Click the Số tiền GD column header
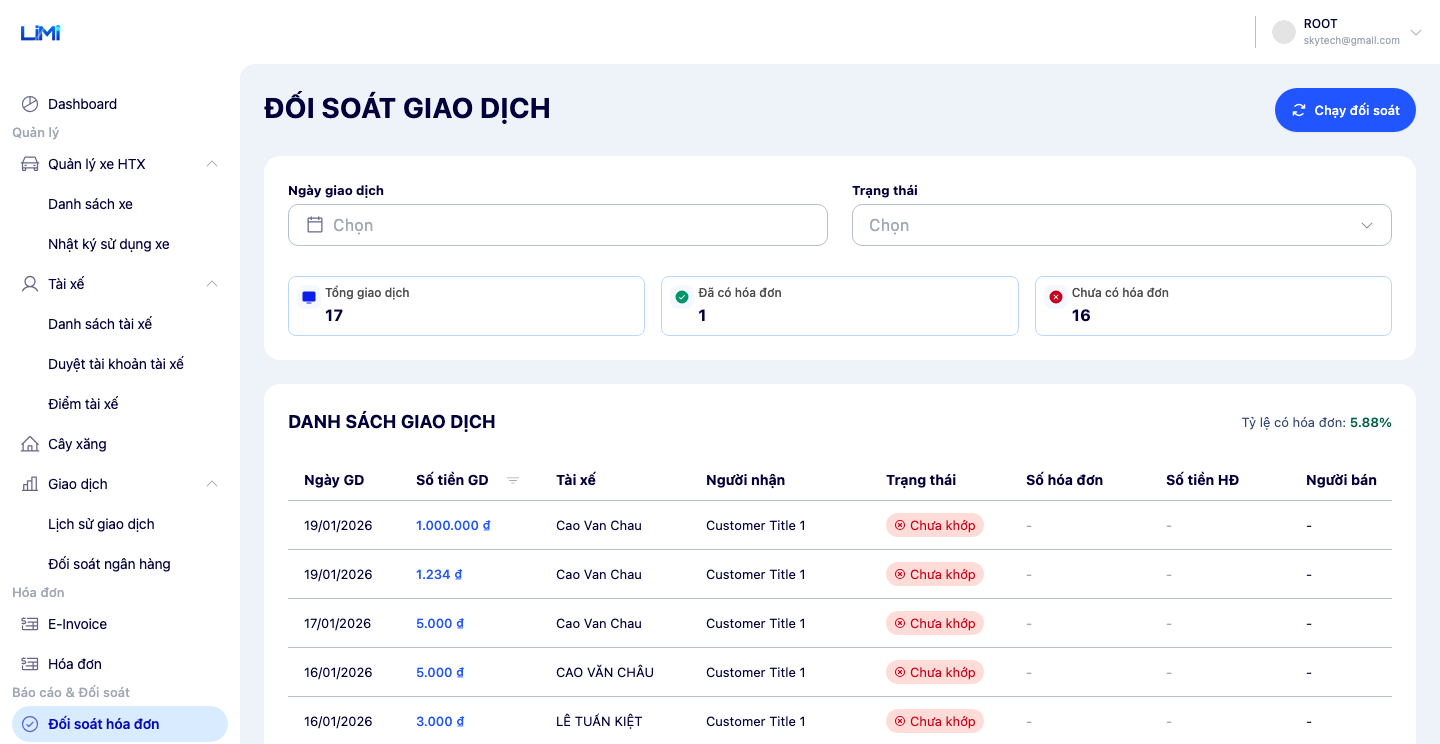The height and width of the screenshot is (744, 1440). (452, 480)
